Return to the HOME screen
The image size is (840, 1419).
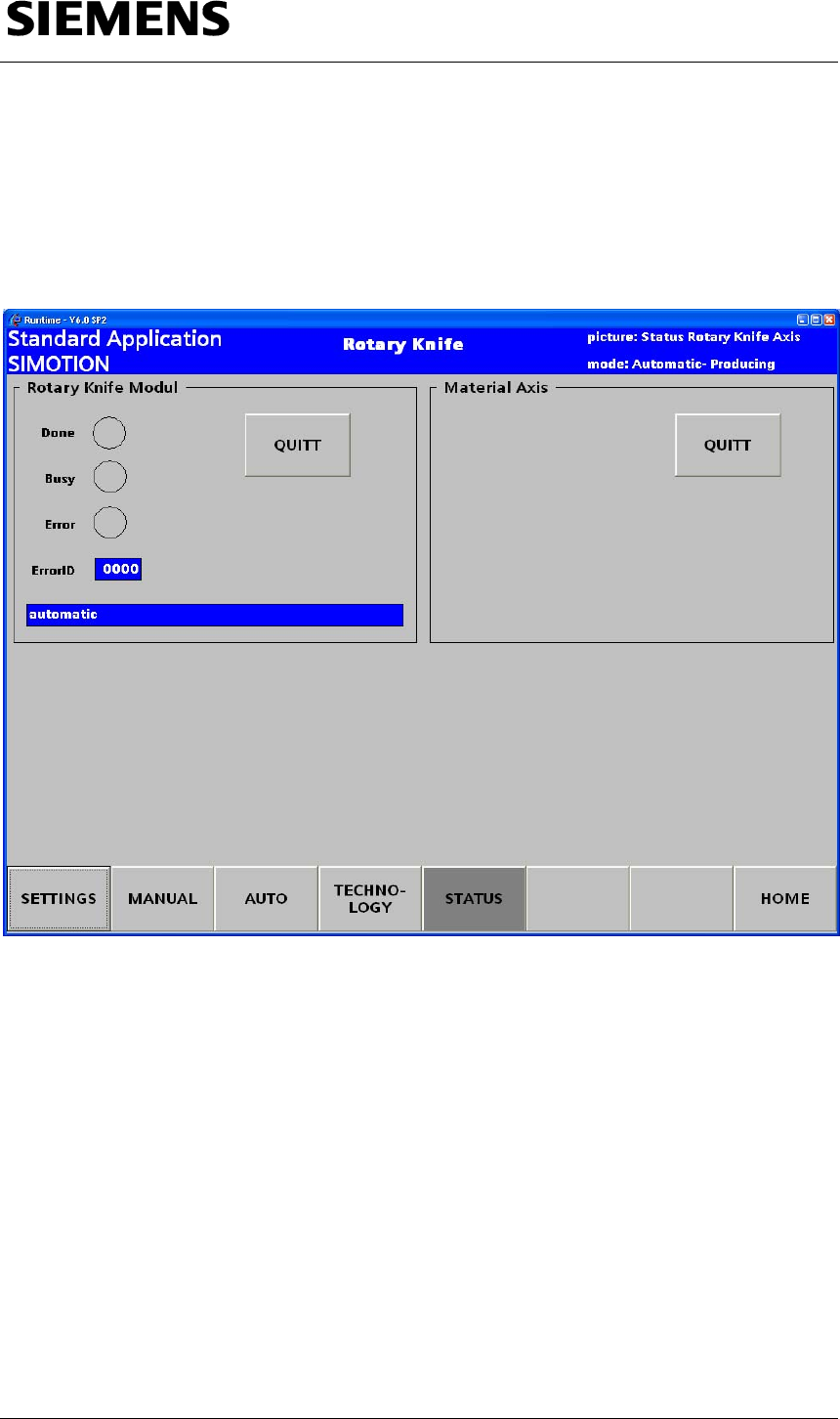(785, 898)
